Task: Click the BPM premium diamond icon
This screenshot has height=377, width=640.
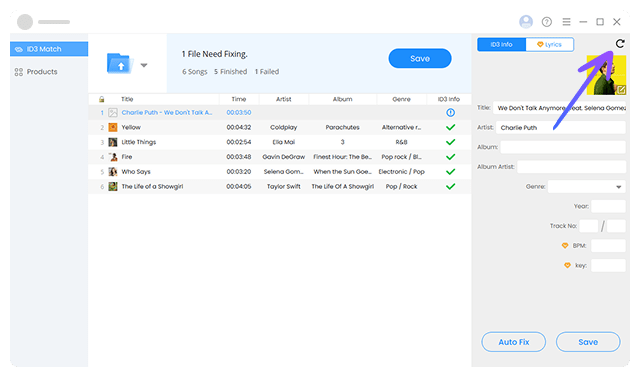Action: [565, 246]
